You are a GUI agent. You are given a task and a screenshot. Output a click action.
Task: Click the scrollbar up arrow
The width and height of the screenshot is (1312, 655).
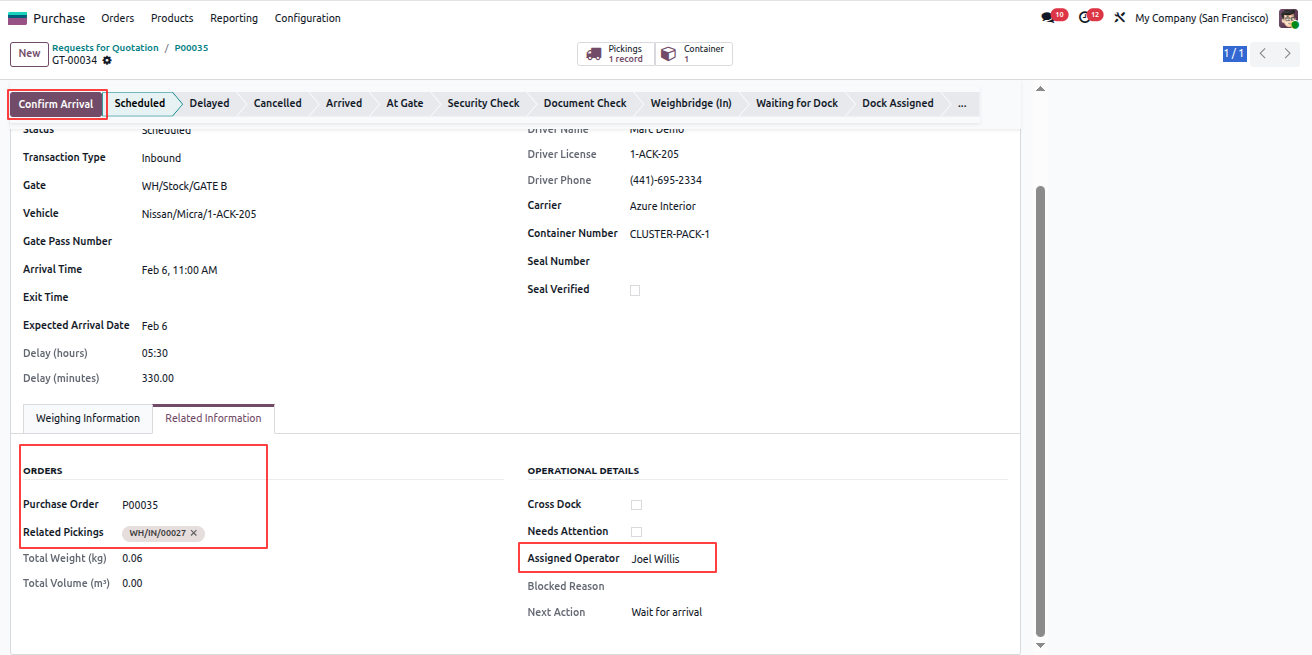coord(1040,89)
